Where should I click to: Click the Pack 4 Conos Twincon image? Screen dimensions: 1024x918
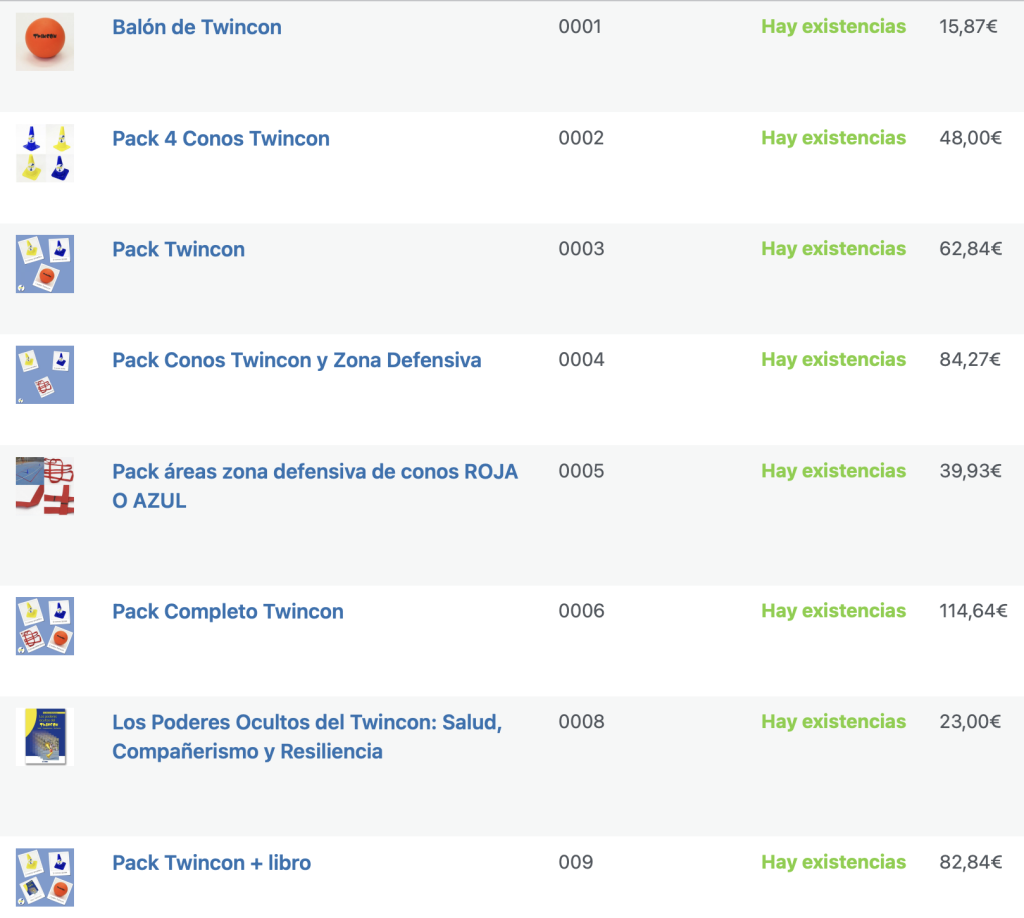[44, 153]
